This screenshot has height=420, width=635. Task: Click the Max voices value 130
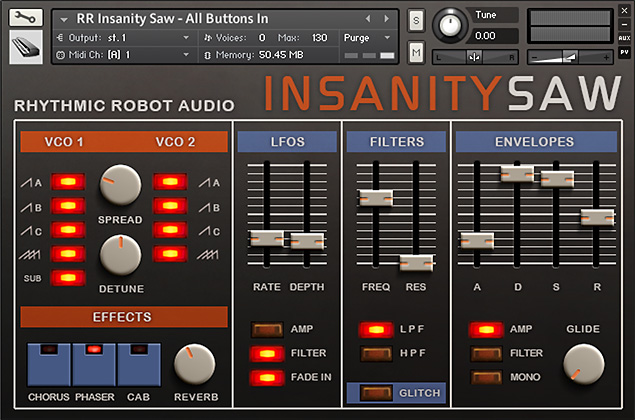click(x=319, y=38)
